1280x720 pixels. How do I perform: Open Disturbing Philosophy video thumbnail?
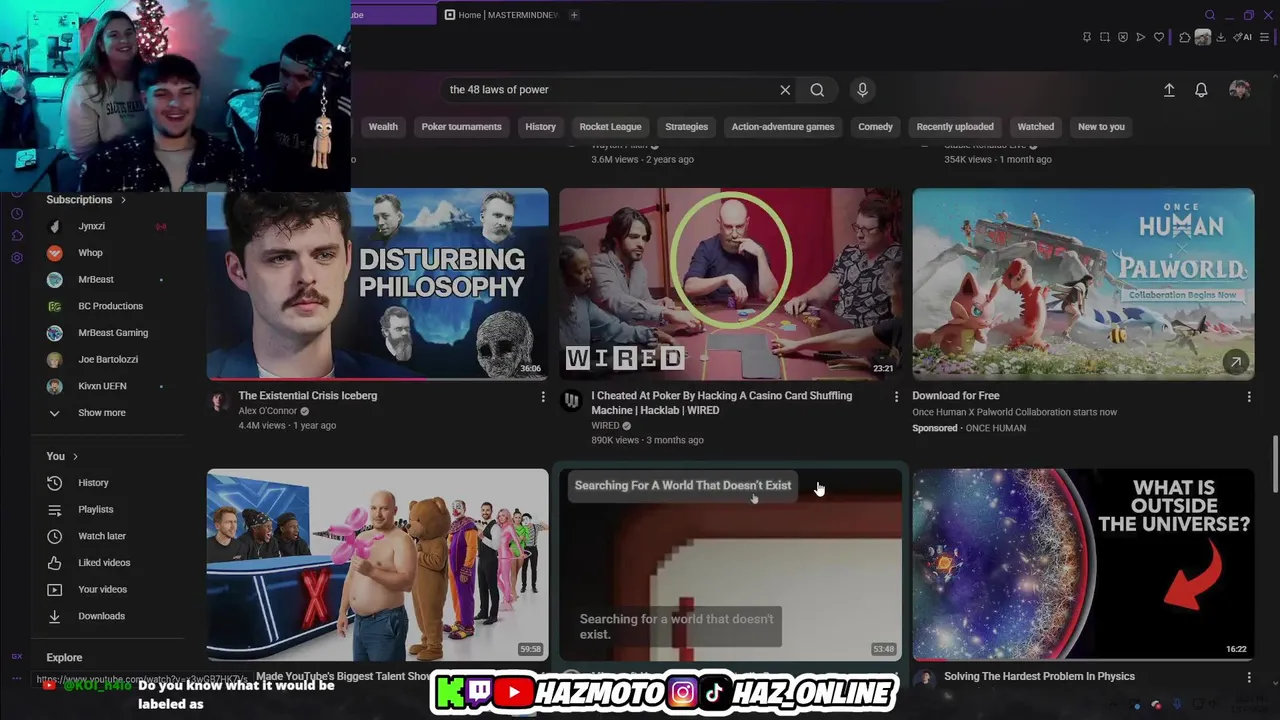377,284
